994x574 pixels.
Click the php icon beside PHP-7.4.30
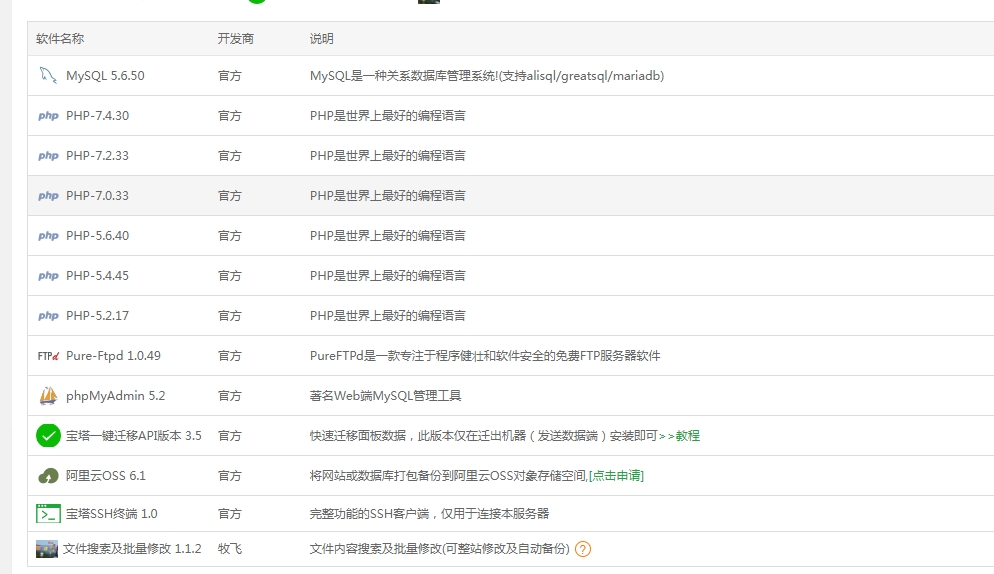click(x=48, y=115)
